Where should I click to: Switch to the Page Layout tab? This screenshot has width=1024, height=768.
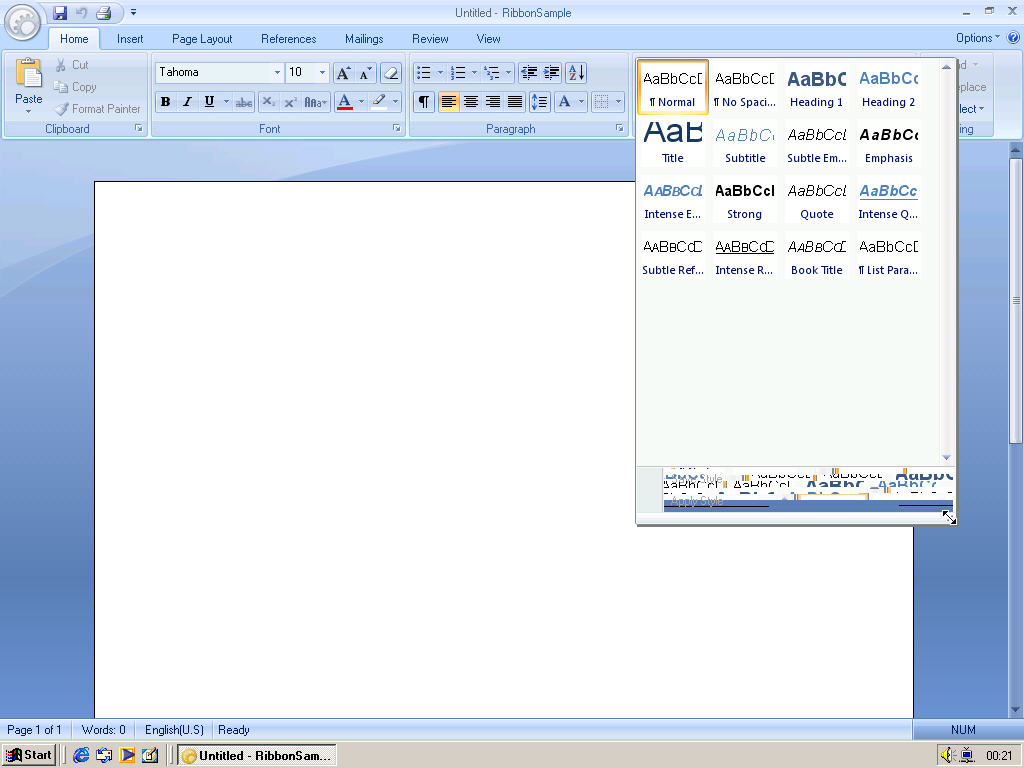[202, 39]
